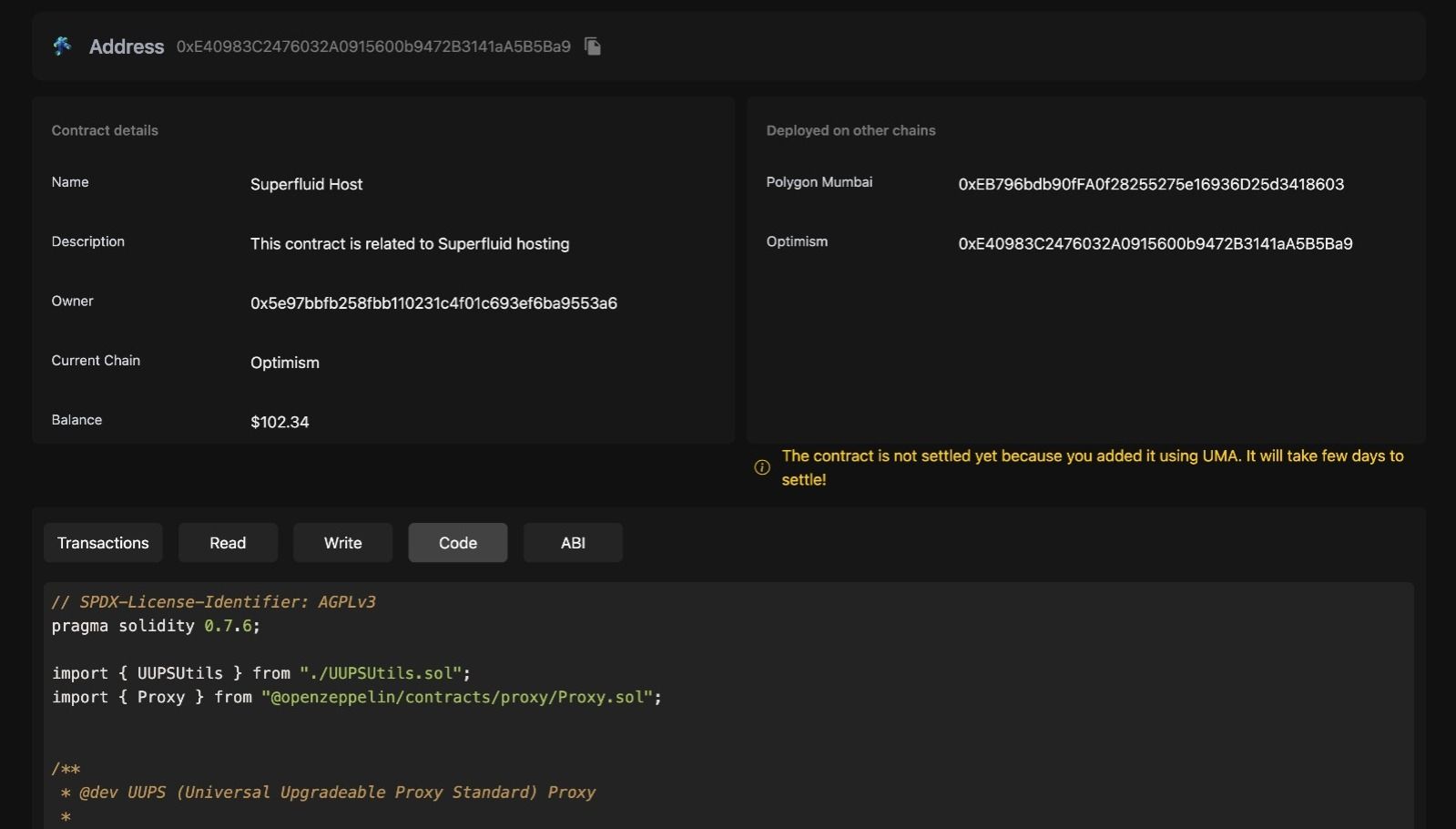
Task: Click the Owner field label
Action: 72,301
